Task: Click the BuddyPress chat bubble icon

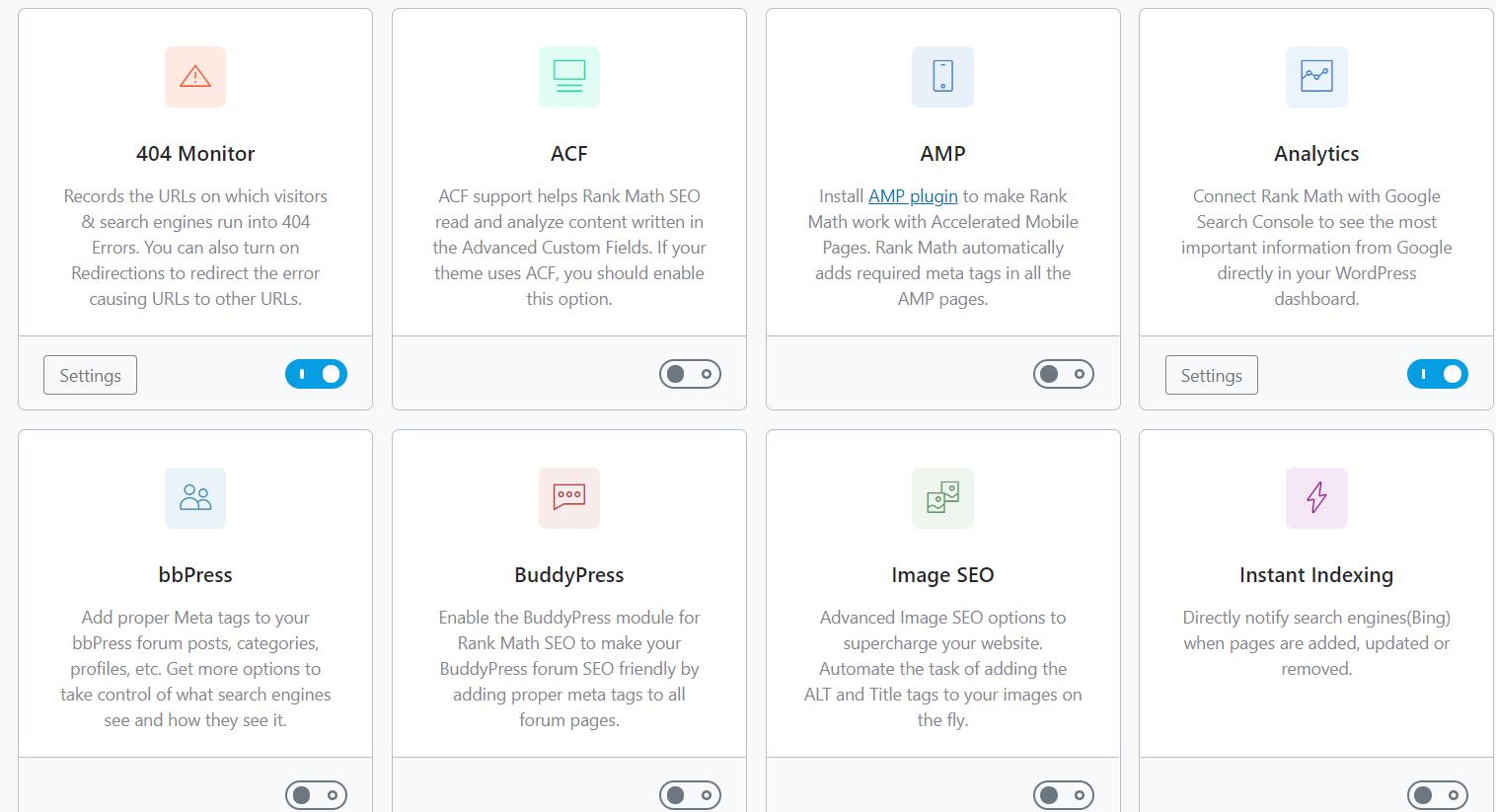Action: pos(569,498)
